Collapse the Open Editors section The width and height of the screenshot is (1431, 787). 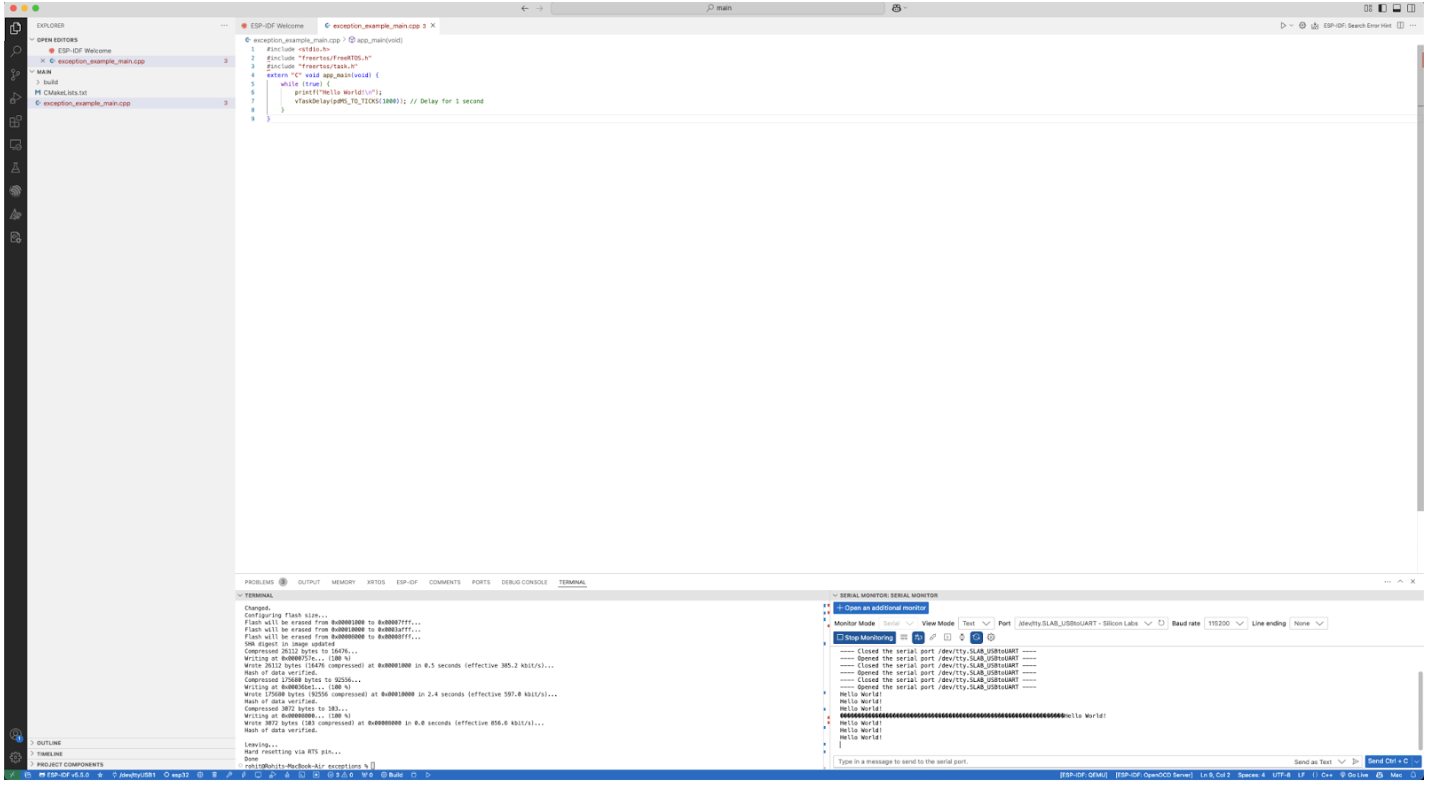(x=57, y=40)
